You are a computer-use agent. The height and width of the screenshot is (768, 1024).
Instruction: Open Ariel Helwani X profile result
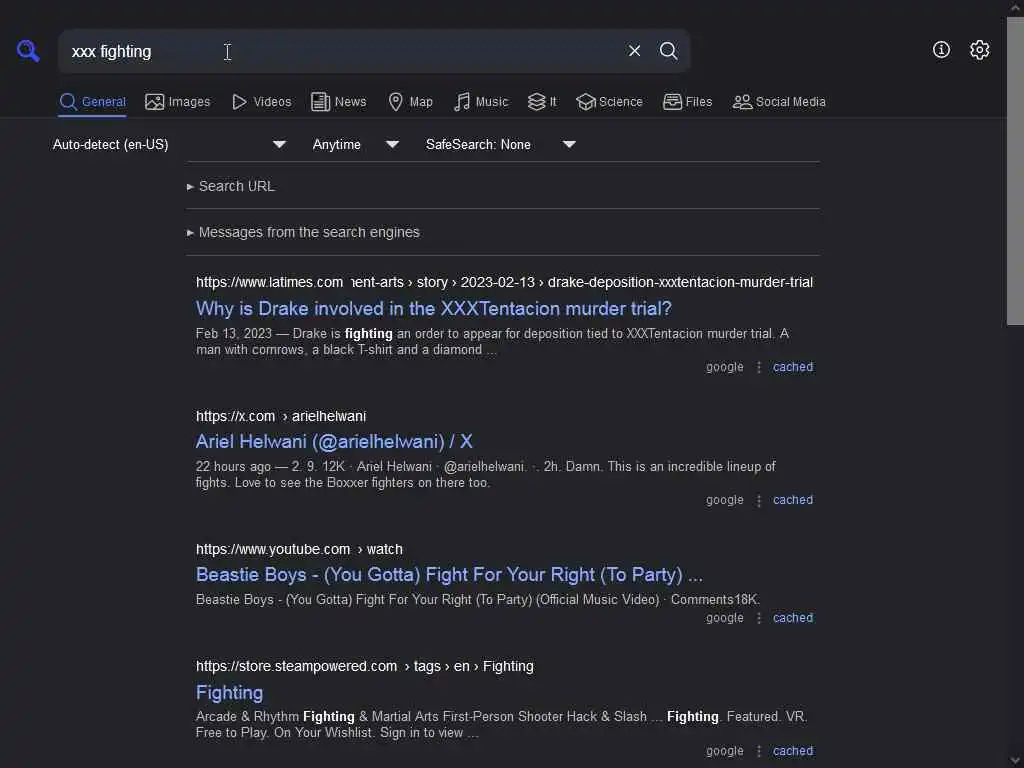coord(334,441)
